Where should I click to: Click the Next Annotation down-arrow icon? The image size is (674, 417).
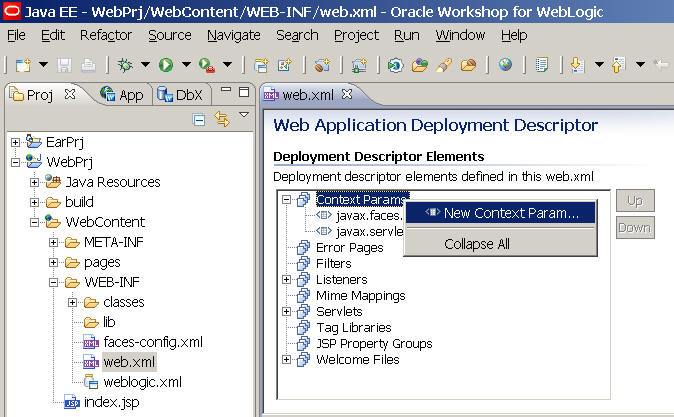point(577,65)
